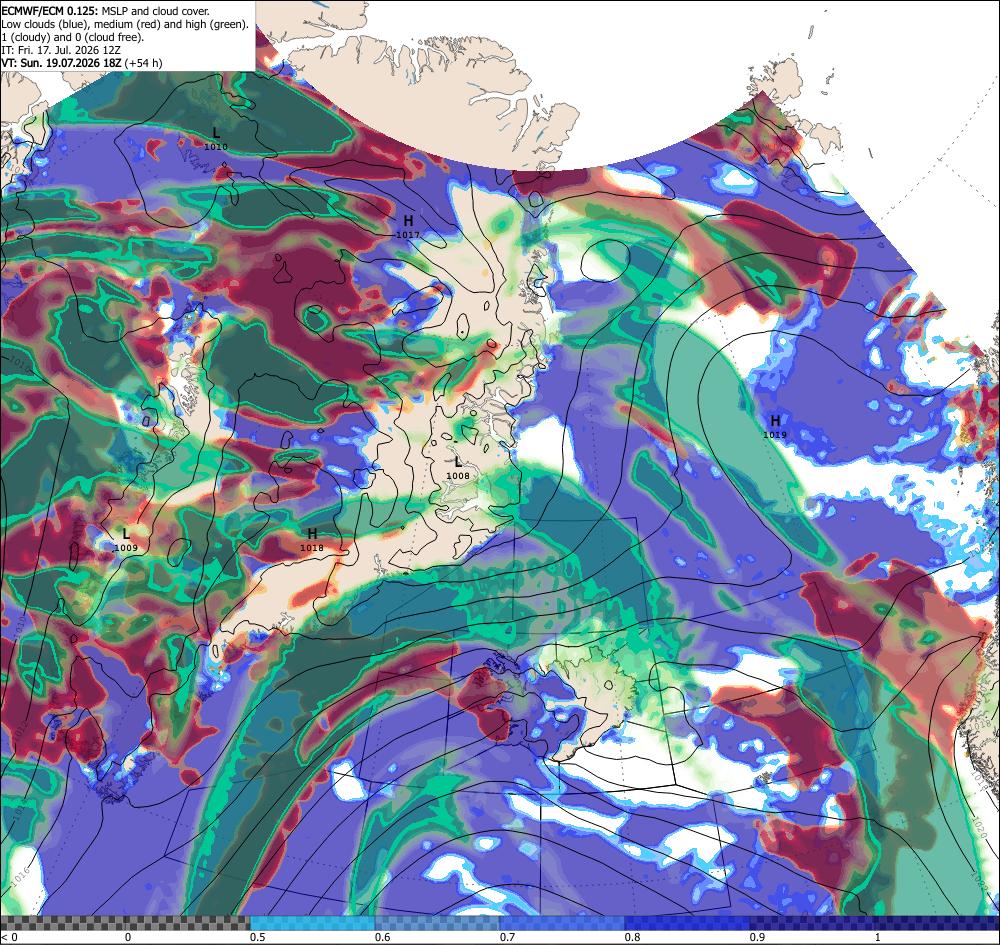Viewport: 1000px width, 945px height.
Task: Click the low pressure marker 'L 1008'
Action: pyautogui.click(x=458, y=467)
